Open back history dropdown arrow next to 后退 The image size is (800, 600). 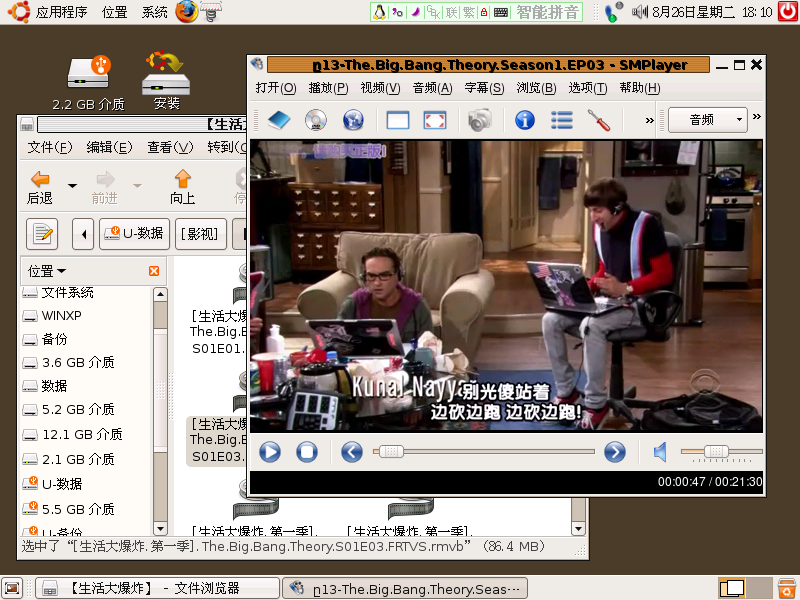click(72, 186)
